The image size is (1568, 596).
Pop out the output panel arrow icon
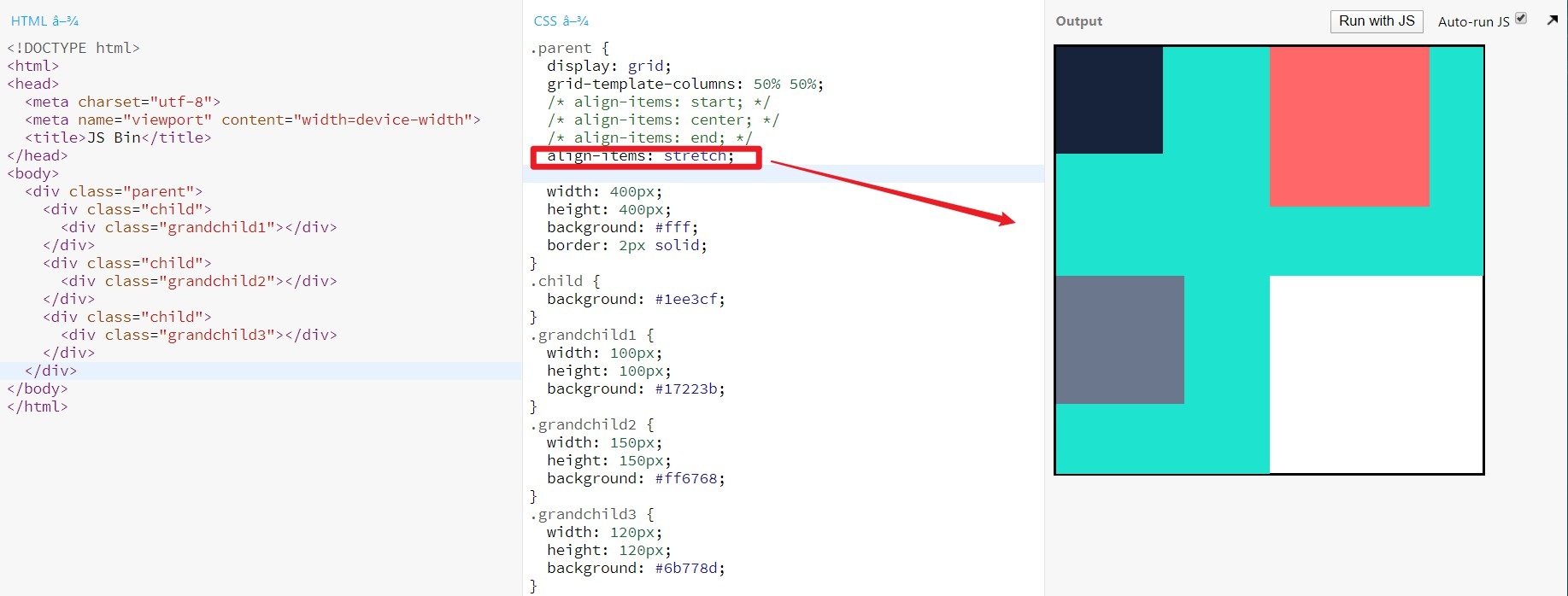click(1553, 20)
